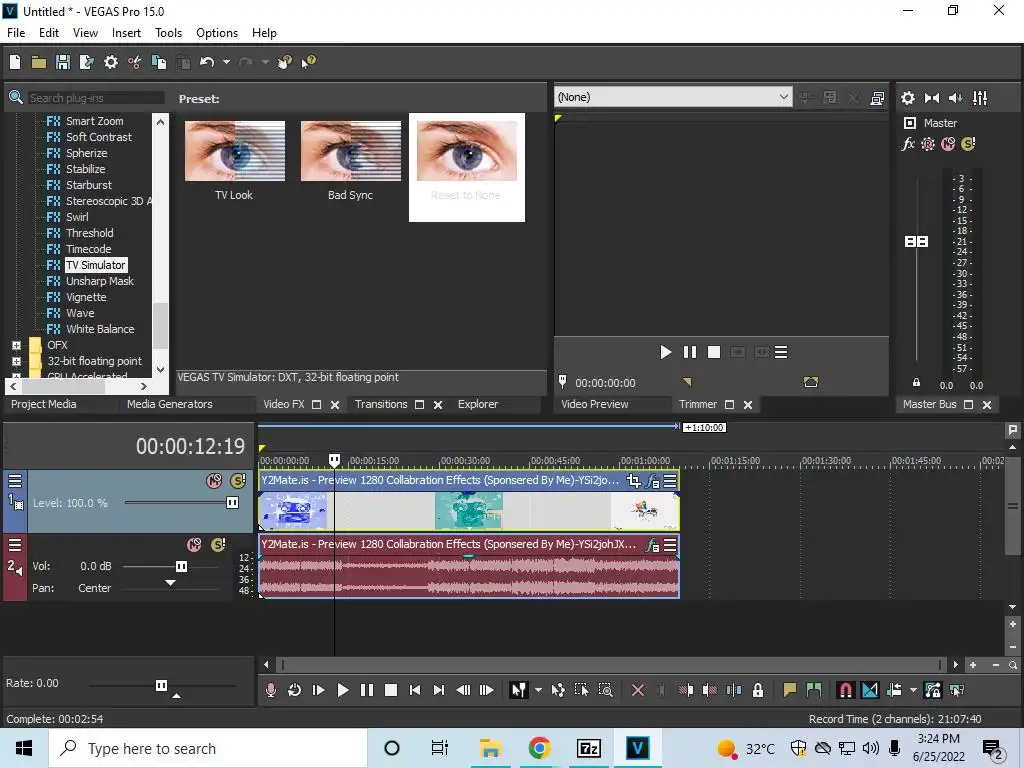
Task: Open the Mixing Console faders icon
Action: (x=980, y=98)
